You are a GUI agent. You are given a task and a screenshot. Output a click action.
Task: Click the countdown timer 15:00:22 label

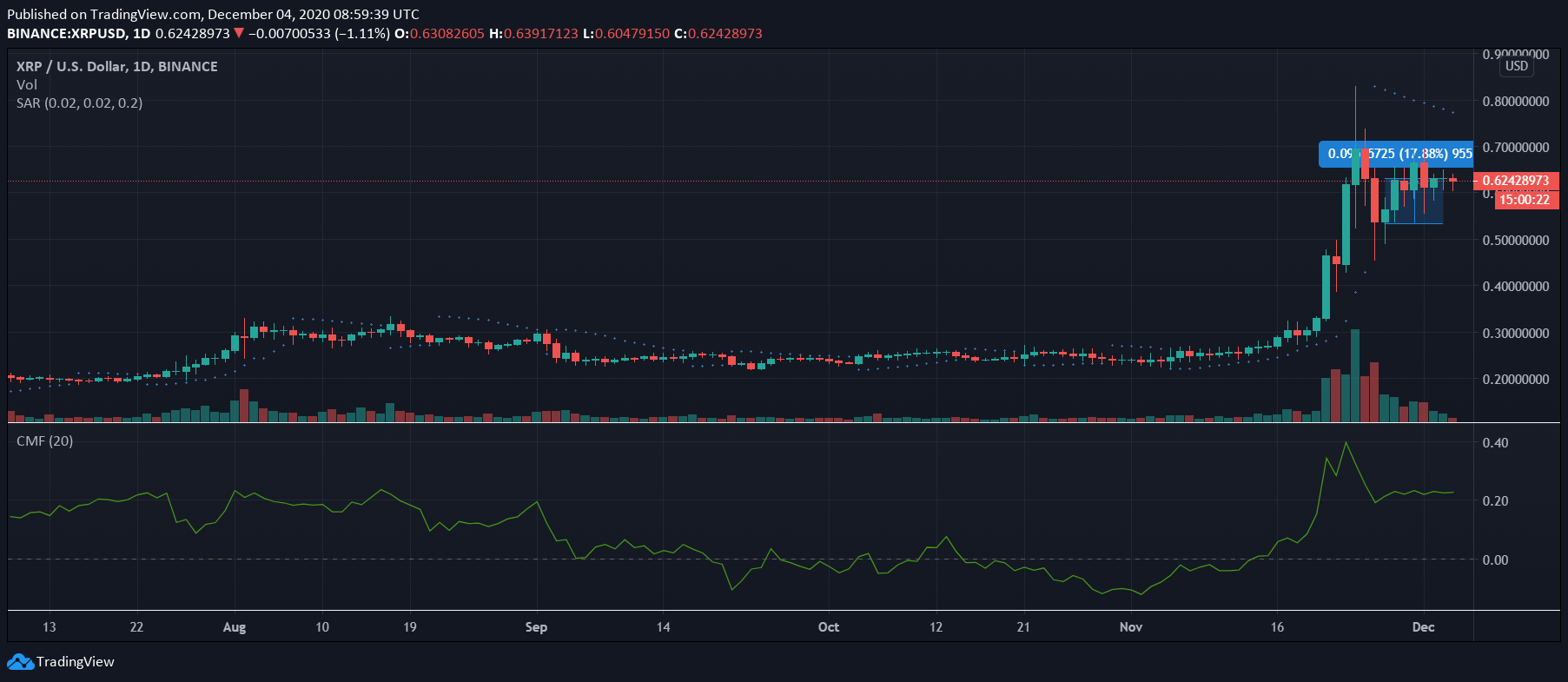tap(1525, 200)
